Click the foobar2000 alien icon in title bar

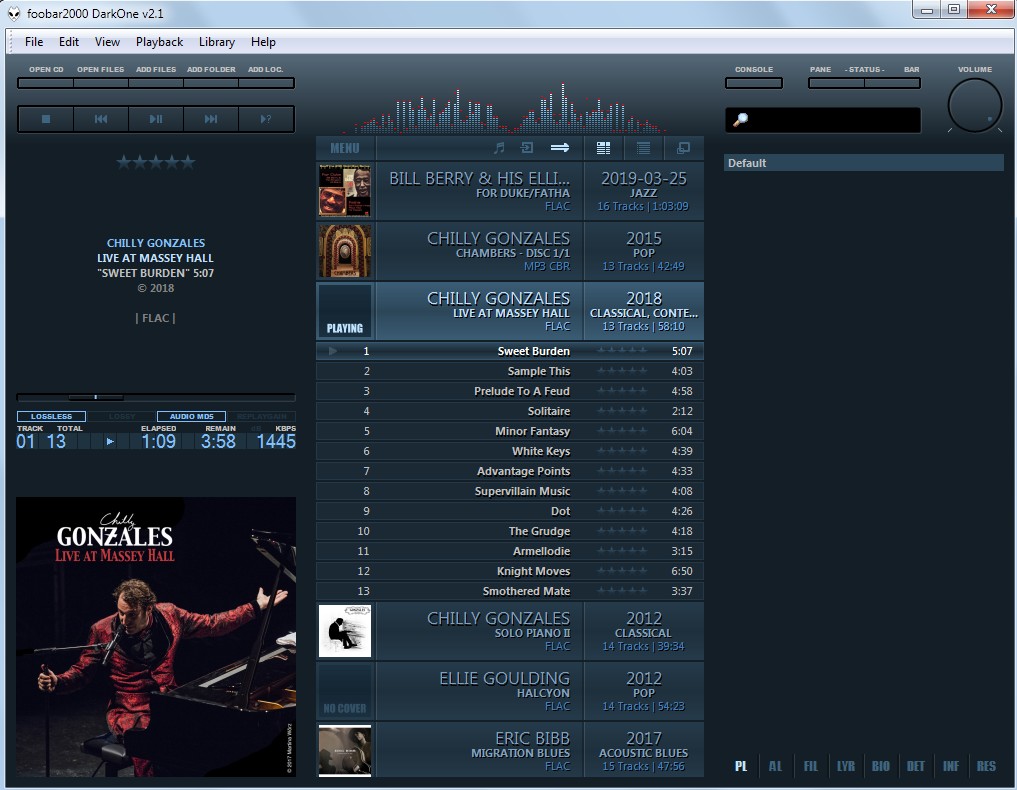tap(14, 13)
